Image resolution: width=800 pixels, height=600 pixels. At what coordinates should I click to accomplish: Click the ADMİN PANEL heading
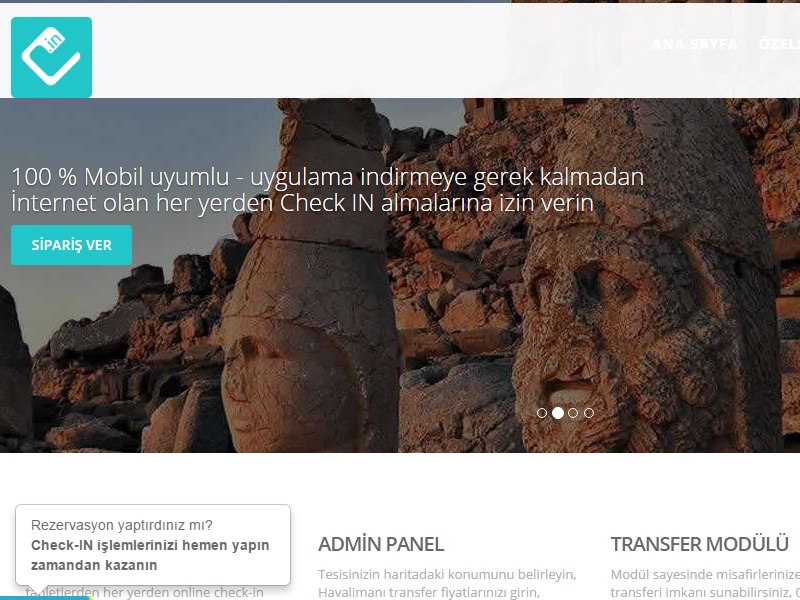[381, 544]
